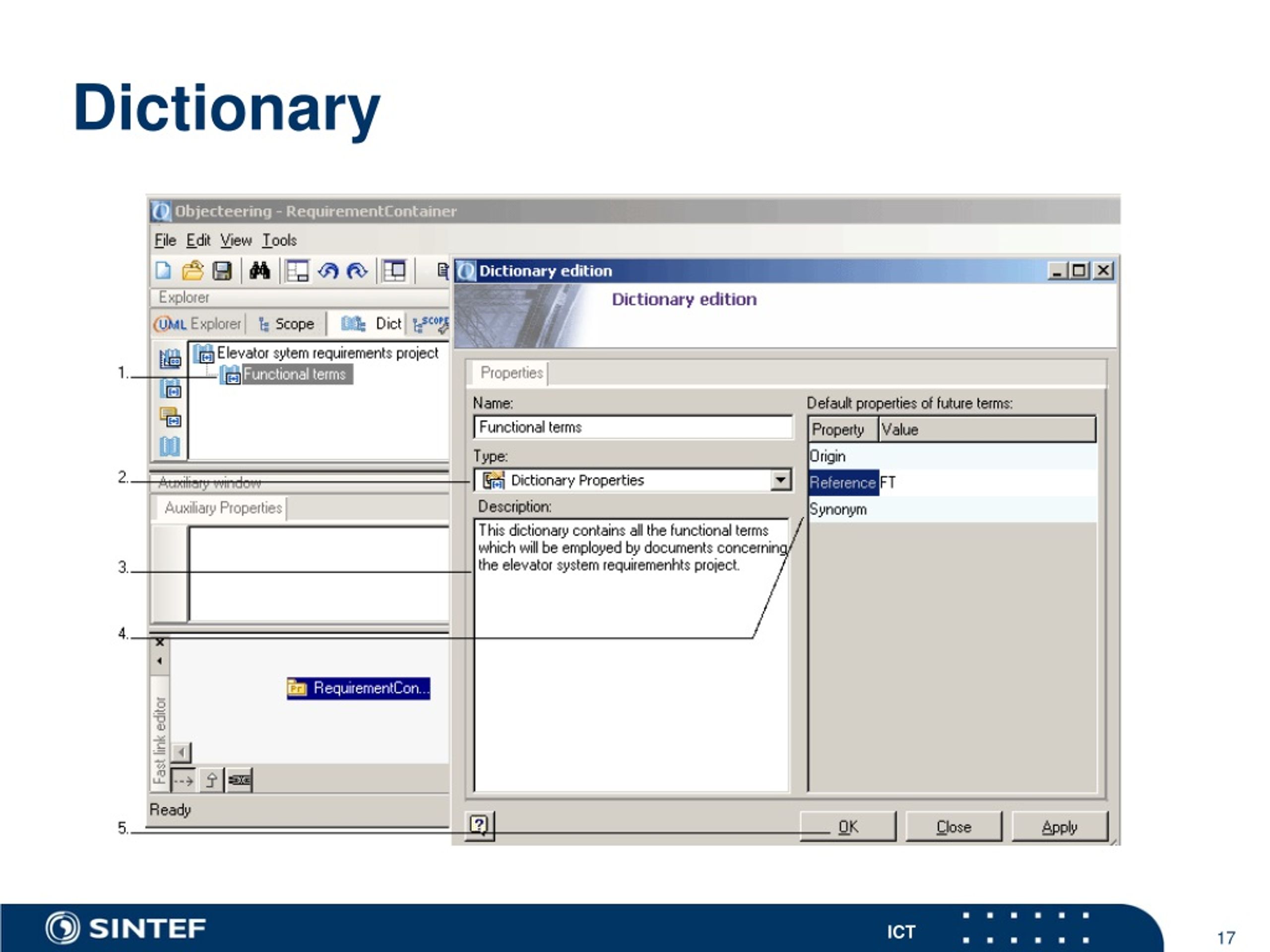Select the RequirementCon... item in the Fast link editor

[359, 688]
